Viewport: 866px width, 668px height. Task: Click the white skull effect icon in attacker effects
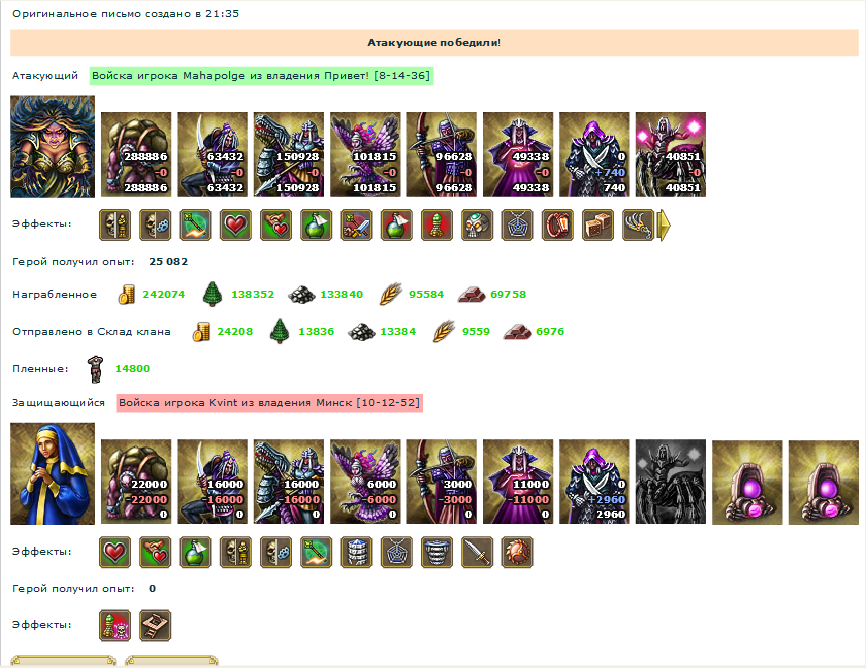pyautogui.click(x=477, y=225)
